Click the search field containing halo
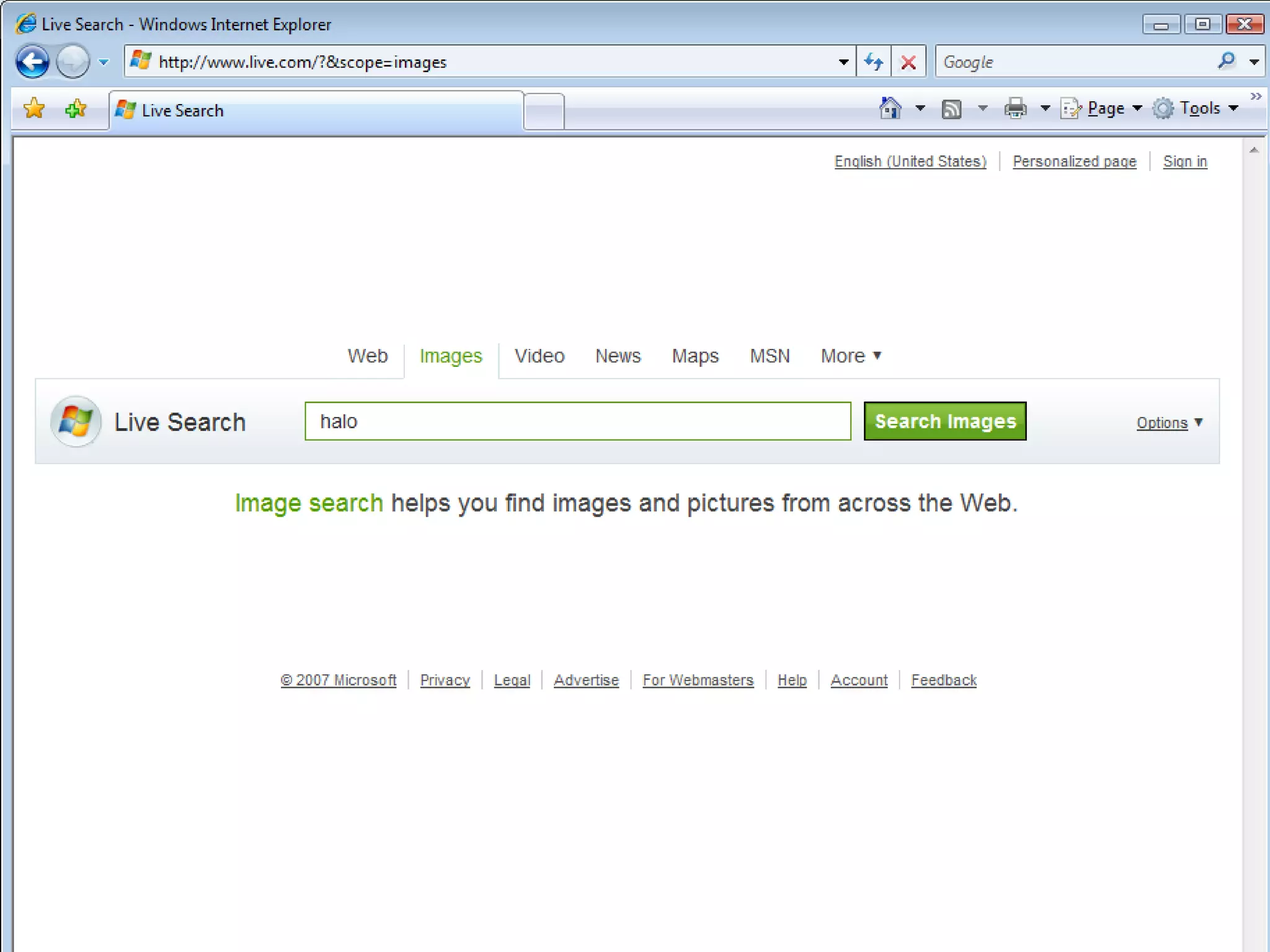The image size is (1270, 952). pyautogui.click(x=578, y=421)
